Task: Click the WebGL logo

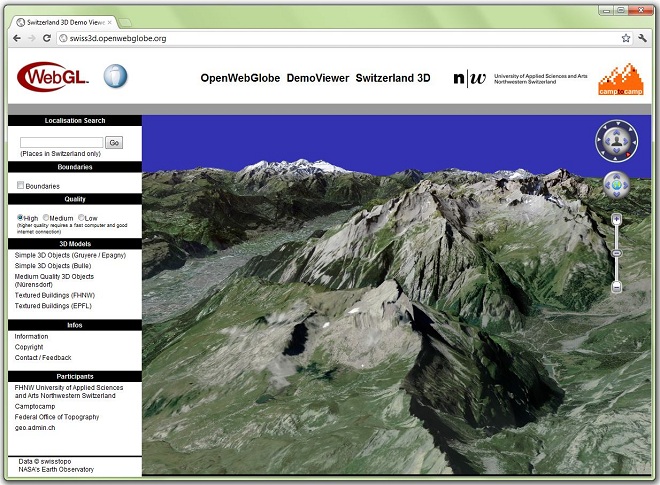Action: [x=53, y=77]
